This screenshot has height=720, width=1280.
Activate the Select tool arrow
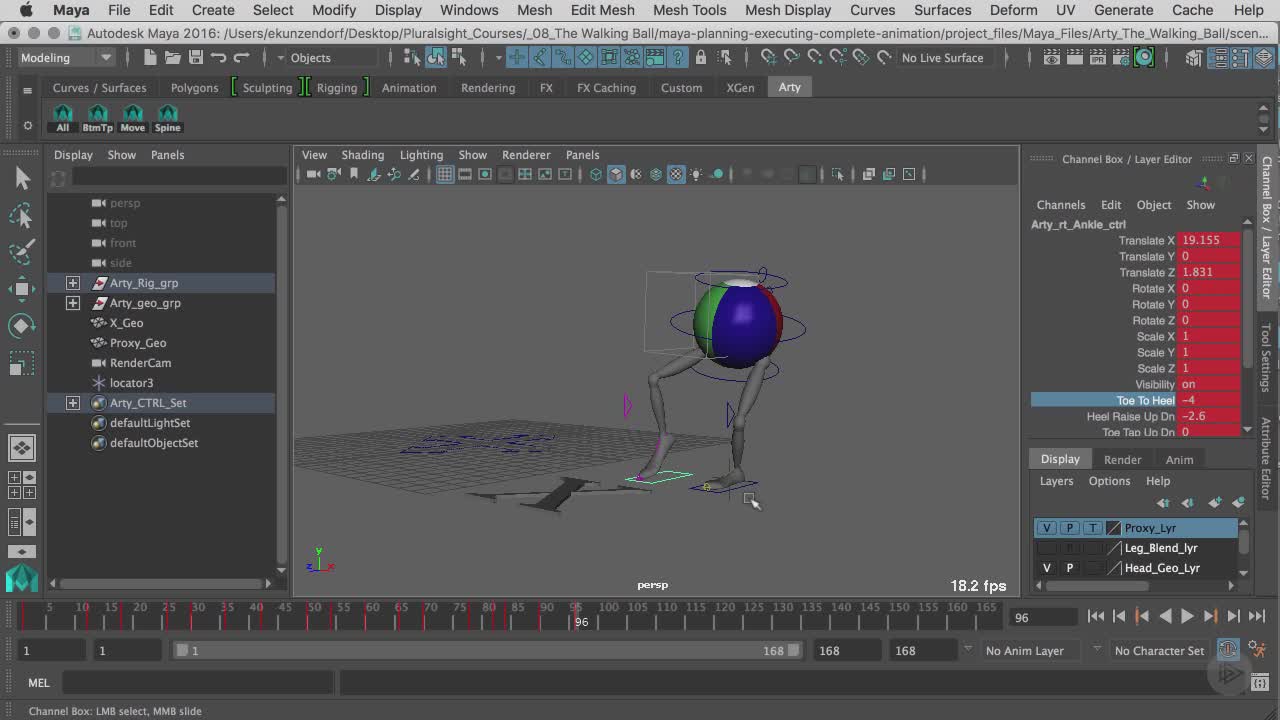point(22,178)
